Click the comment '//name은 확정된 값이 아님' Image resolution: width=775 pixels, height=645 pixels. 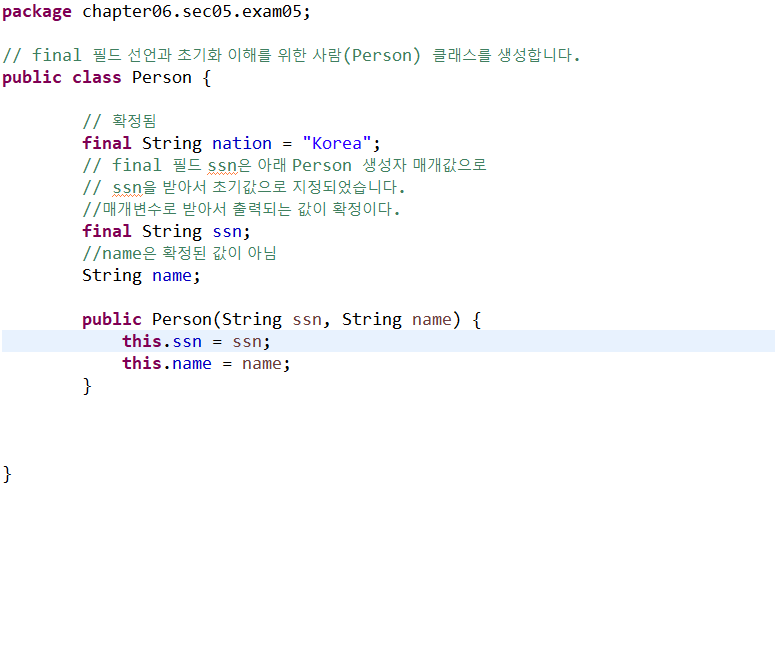(x=179, y=253)
